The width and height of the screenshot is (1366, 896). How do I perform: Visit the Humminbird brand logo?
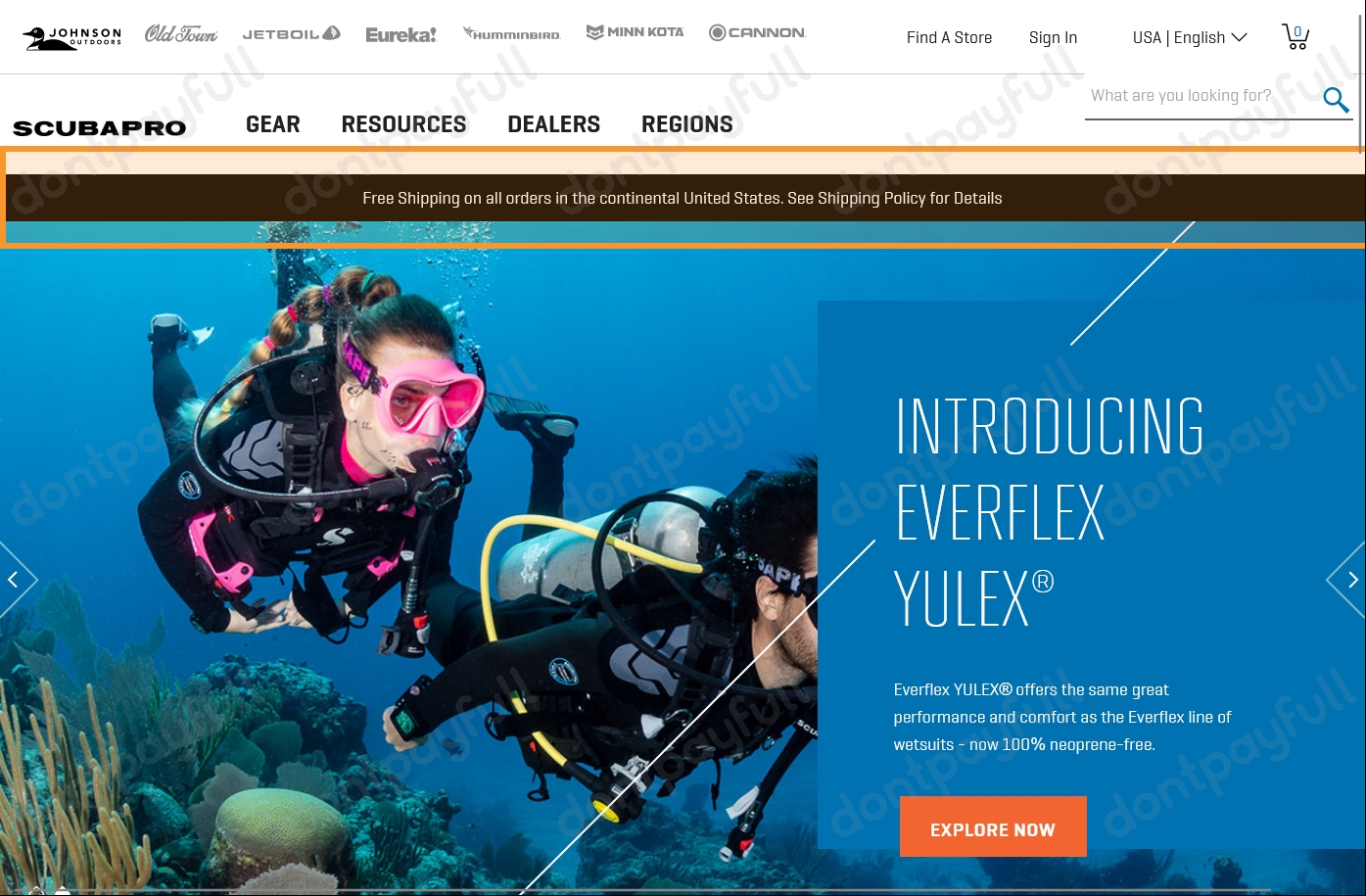[512, 34]
